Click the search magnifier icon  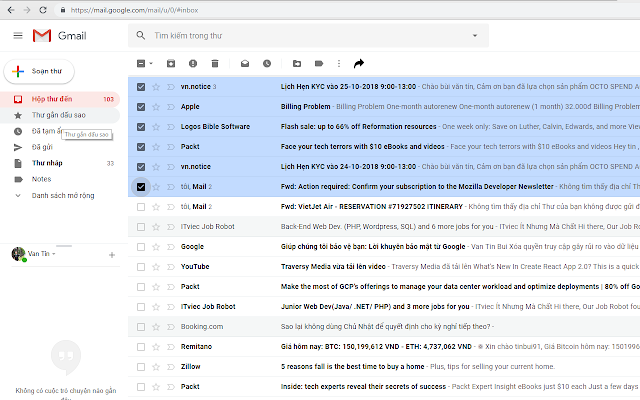[x=141, y=36]
